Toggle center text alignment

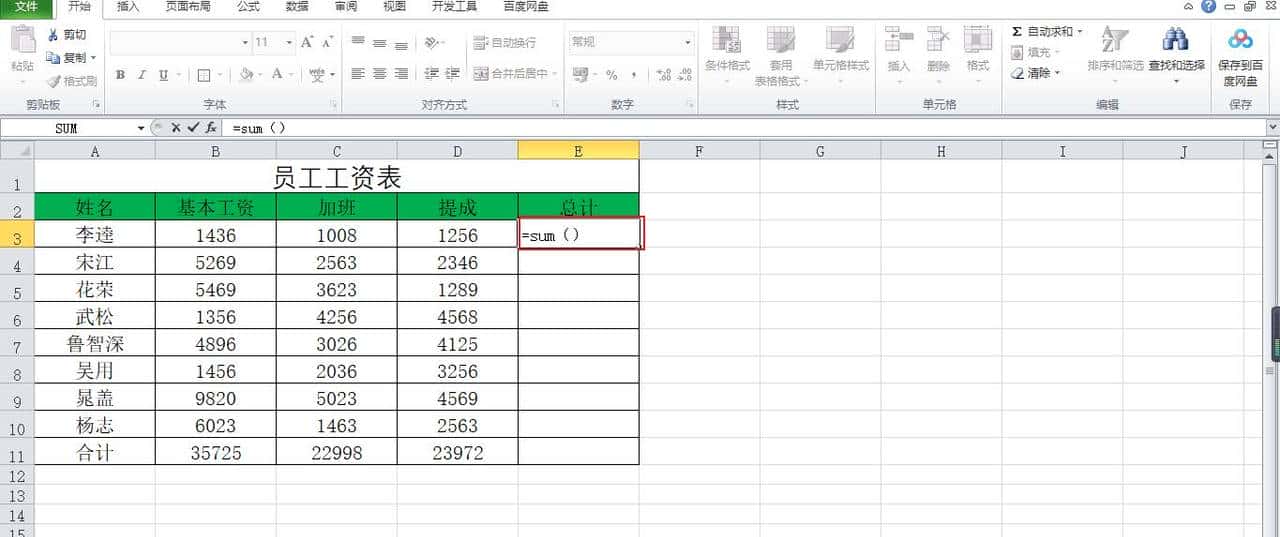[379, 74]
